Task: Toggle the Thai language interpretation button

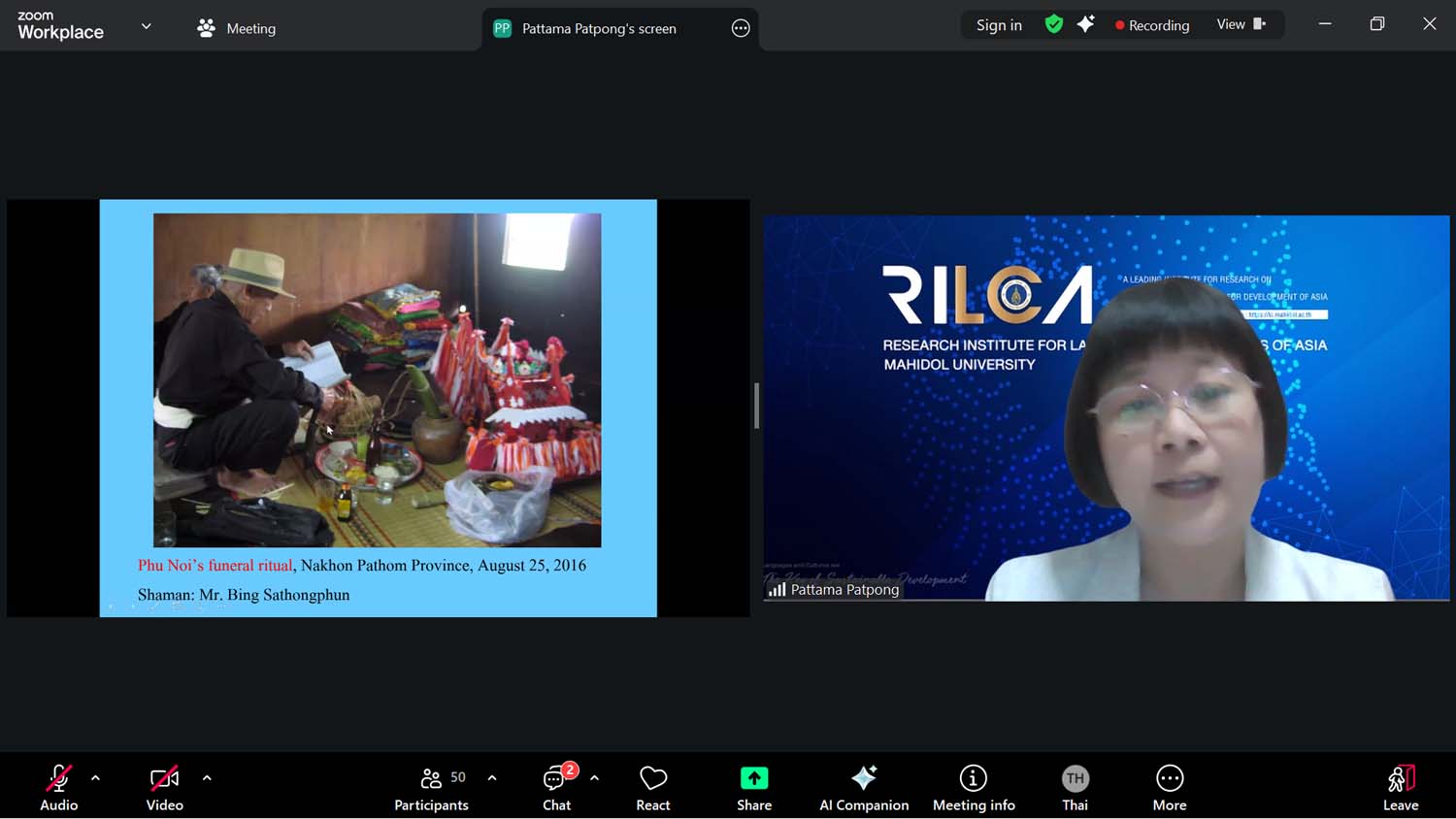Action: click(1075, 787)
